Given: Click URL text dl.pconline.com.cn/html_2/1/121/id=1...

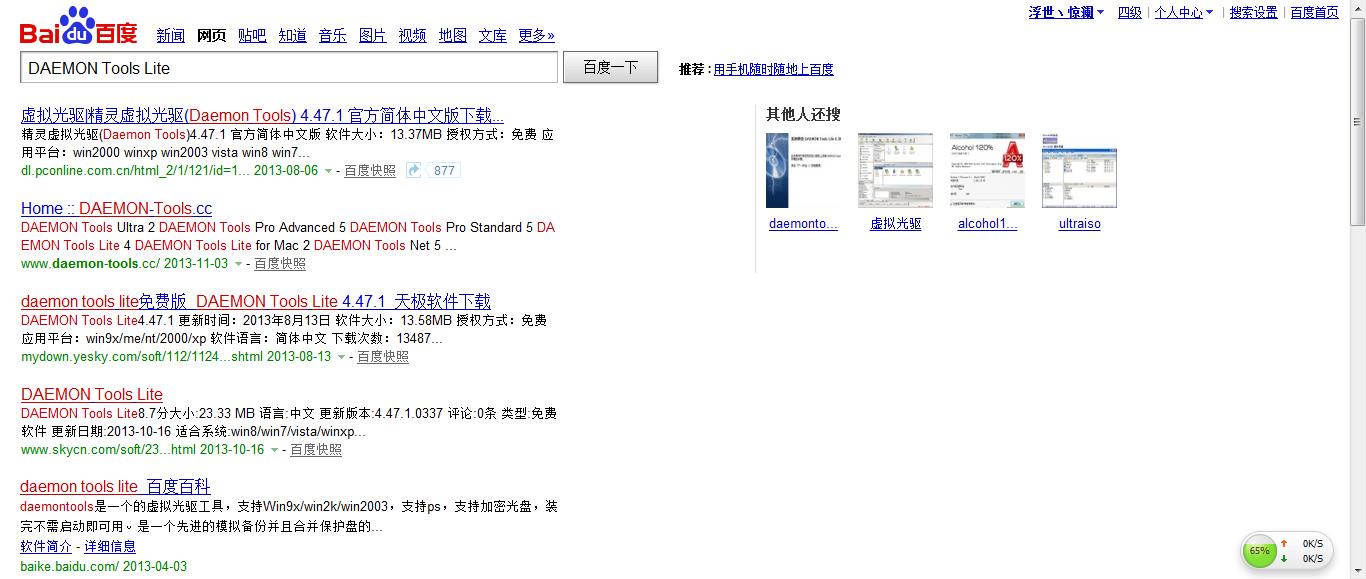Looking at the screenshot, I should [x=135, y=171].
